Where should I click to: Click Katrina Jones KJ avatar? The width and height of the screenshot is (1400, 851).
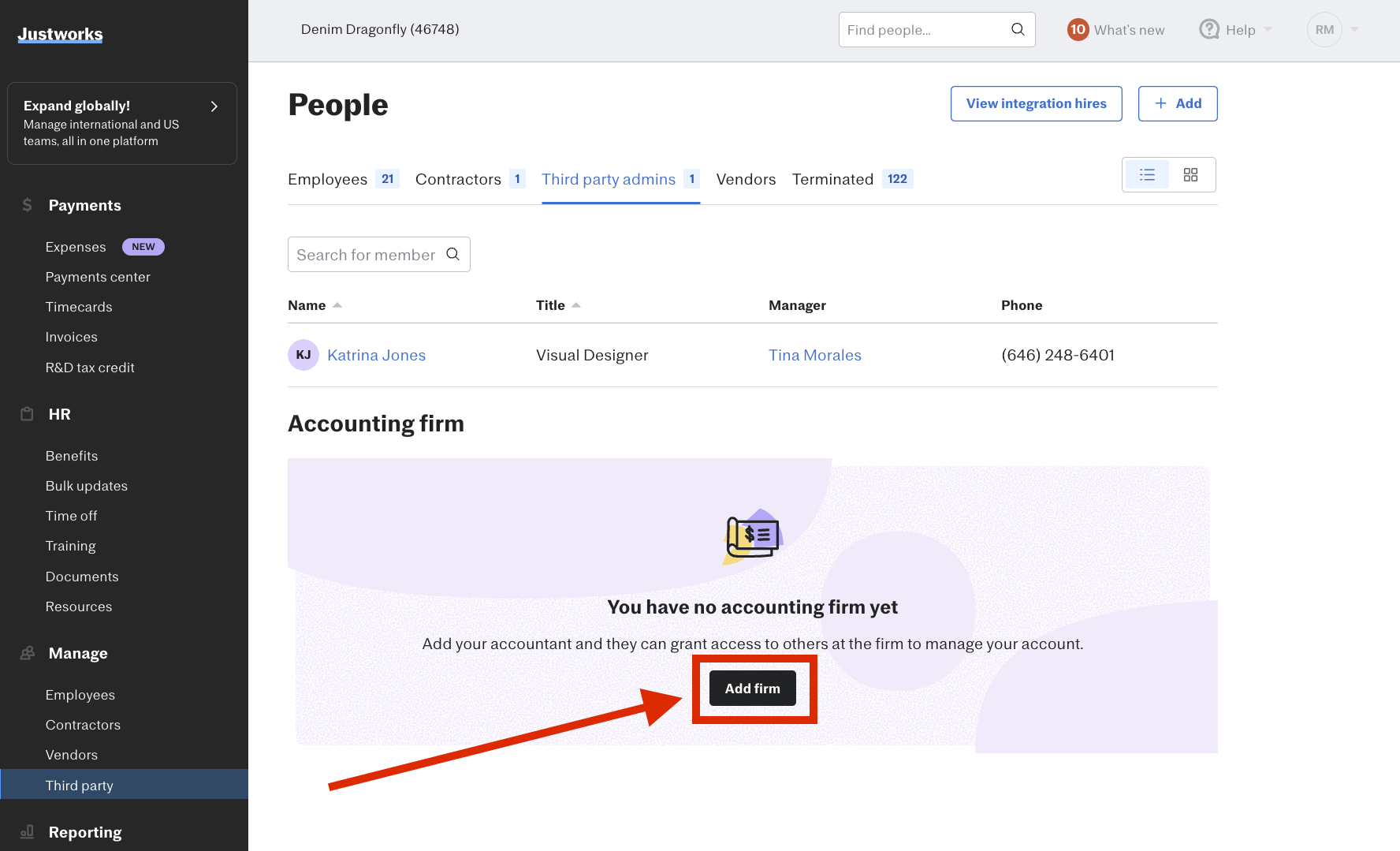(x=303, y=355)
